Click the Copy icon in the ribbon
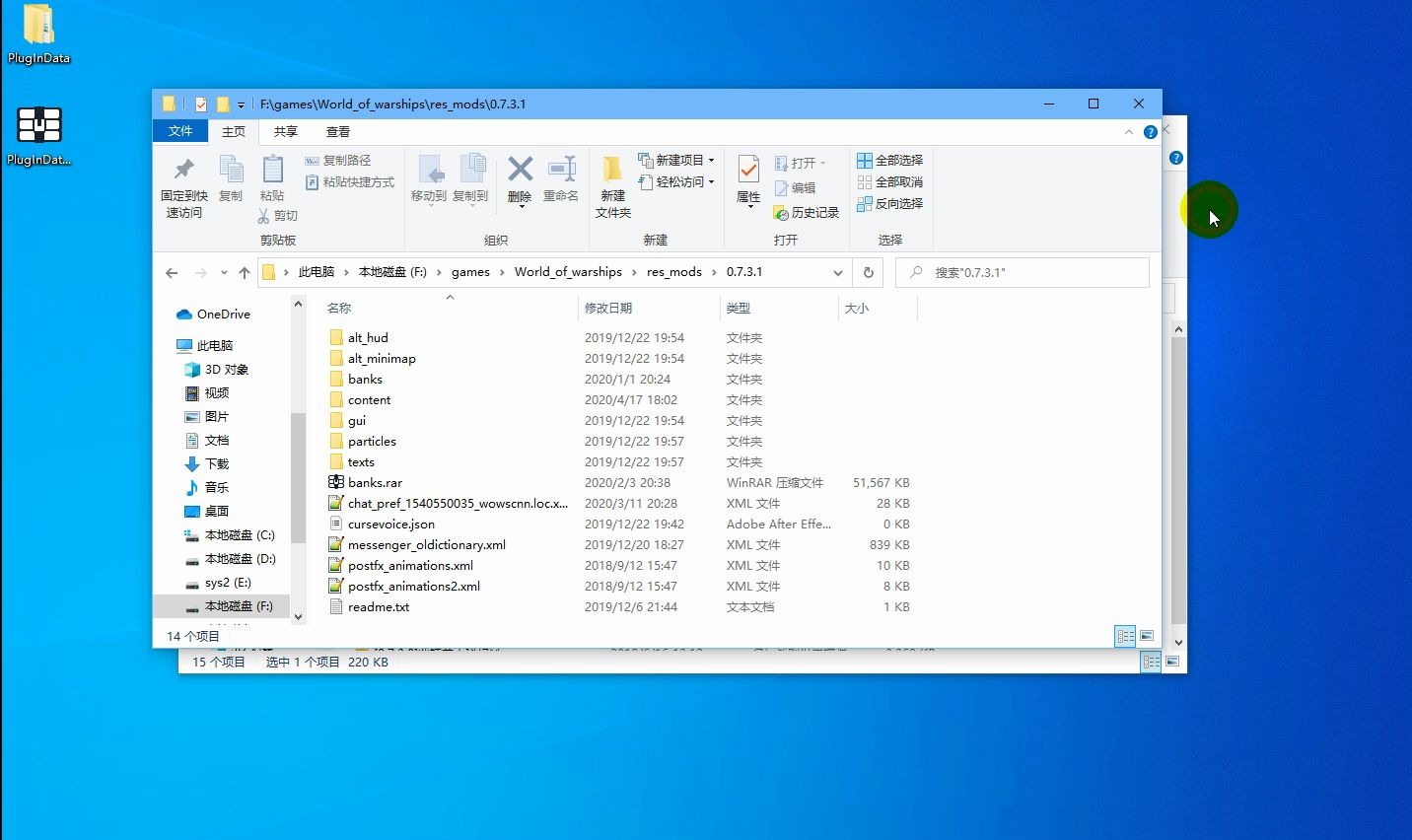 click(231, 169)
